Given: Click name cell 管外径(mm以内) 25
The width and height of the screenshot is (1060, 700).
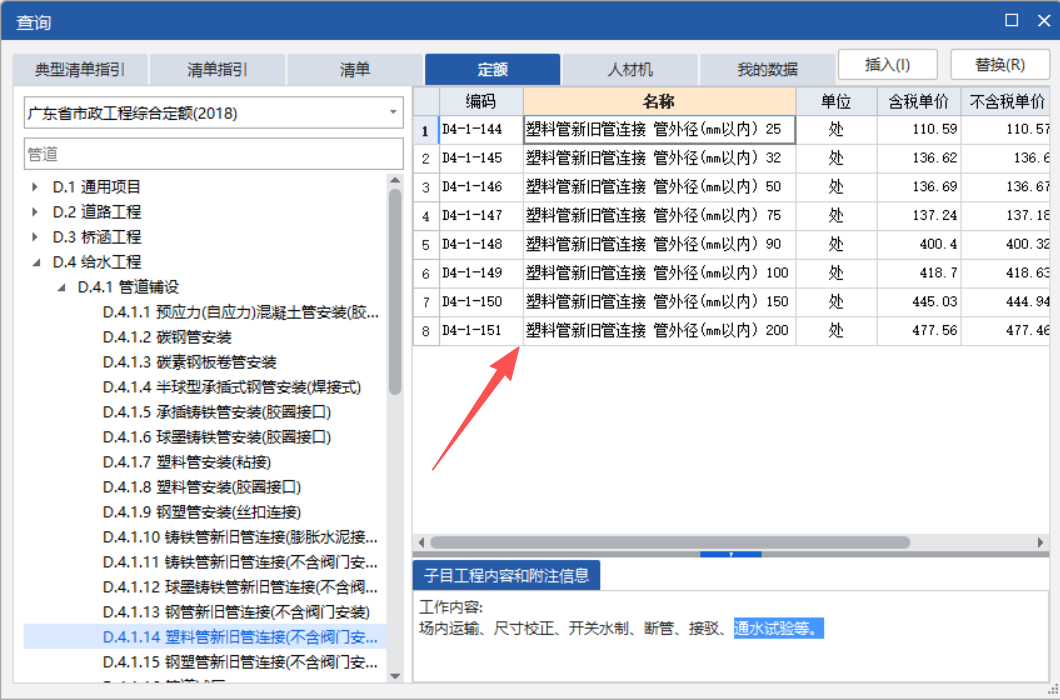Looking at the screenshot, I should click(x=660, y=129).
